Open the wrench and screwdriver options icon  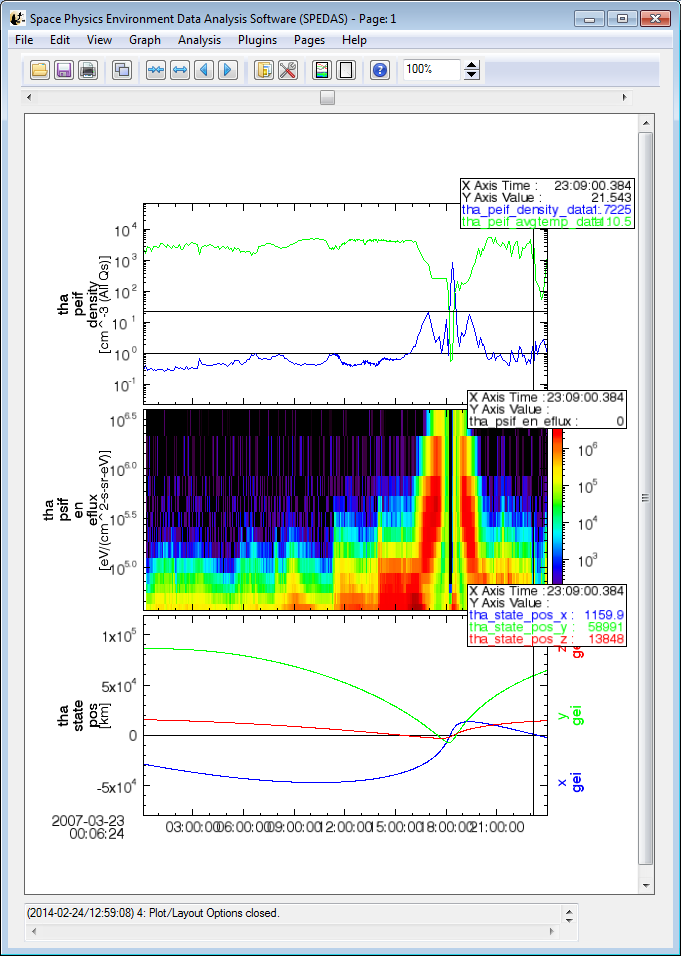[288, 70]
